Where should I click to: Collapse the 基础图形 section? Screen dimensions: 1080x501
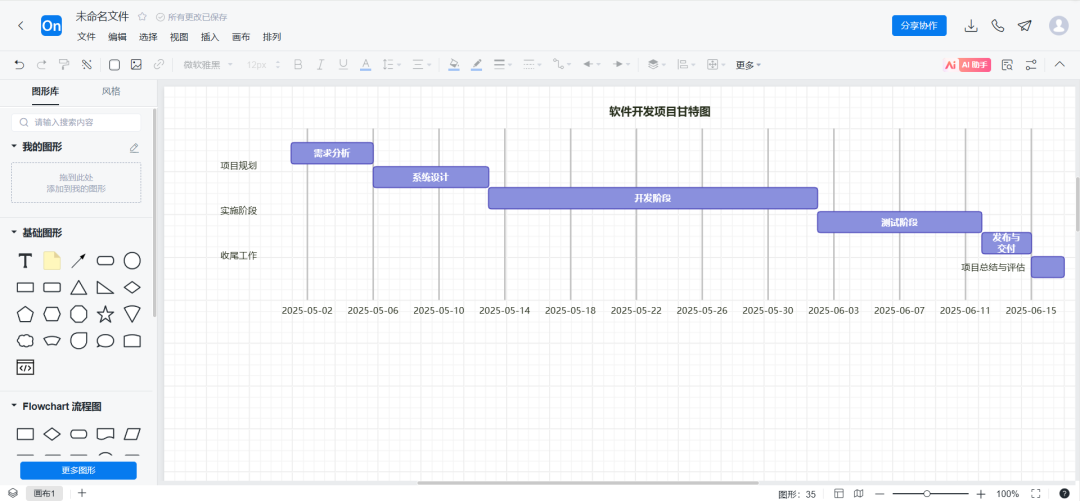14,232
